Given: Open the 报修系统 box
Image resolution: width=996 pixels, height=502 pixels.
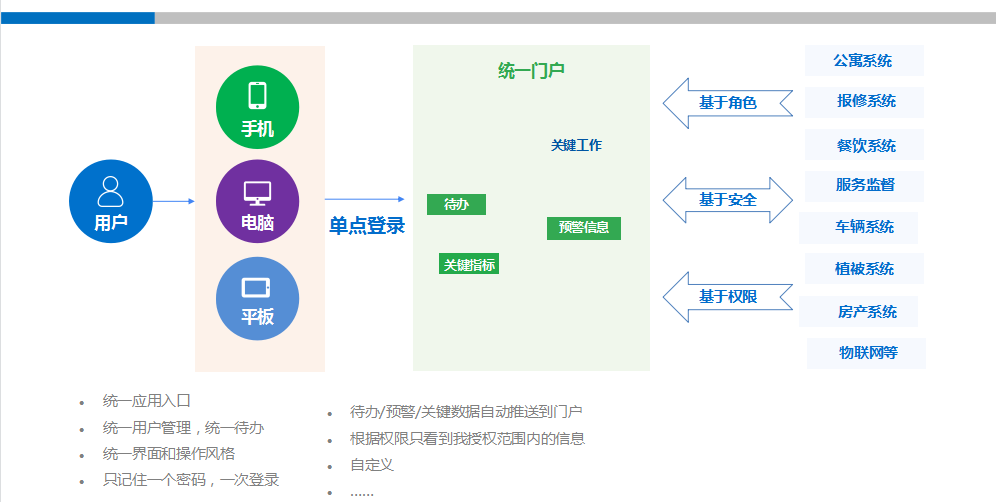Looking at the screenshot, I should (866, 101).
